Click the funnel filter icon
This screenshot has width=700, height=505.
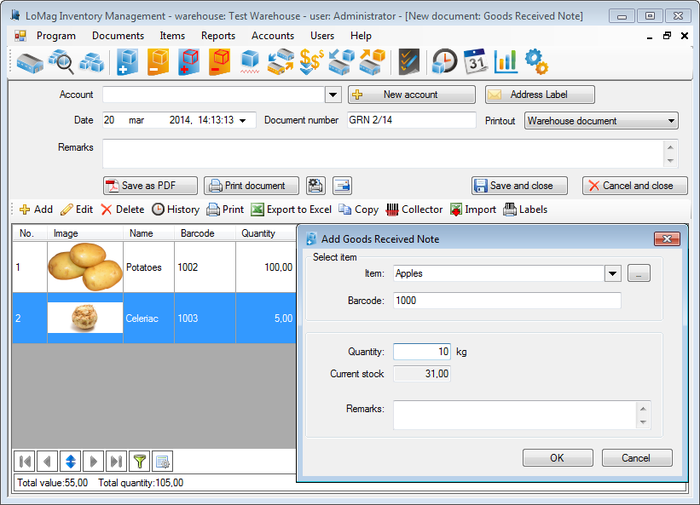pyautogui.click(x=139, y=461)
